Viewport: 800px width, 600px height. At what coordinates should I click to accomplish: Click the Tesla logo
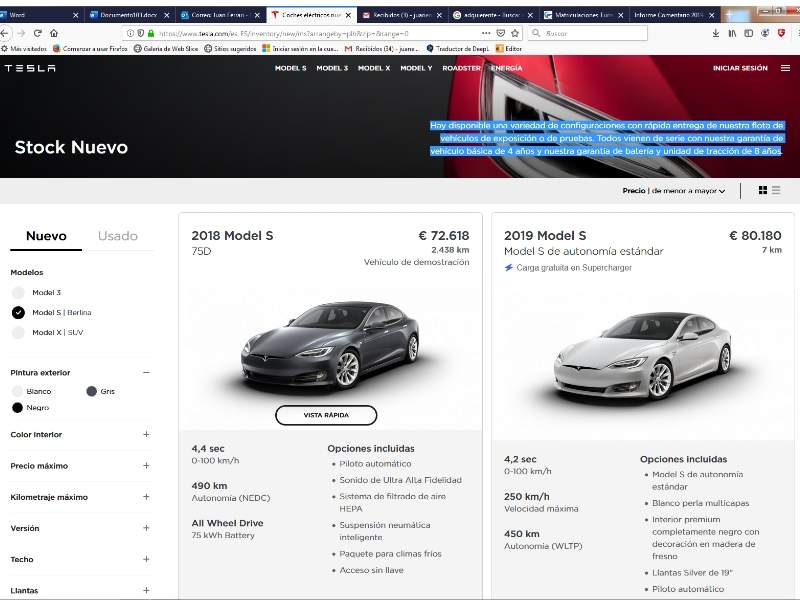click(x=30, y=68)
